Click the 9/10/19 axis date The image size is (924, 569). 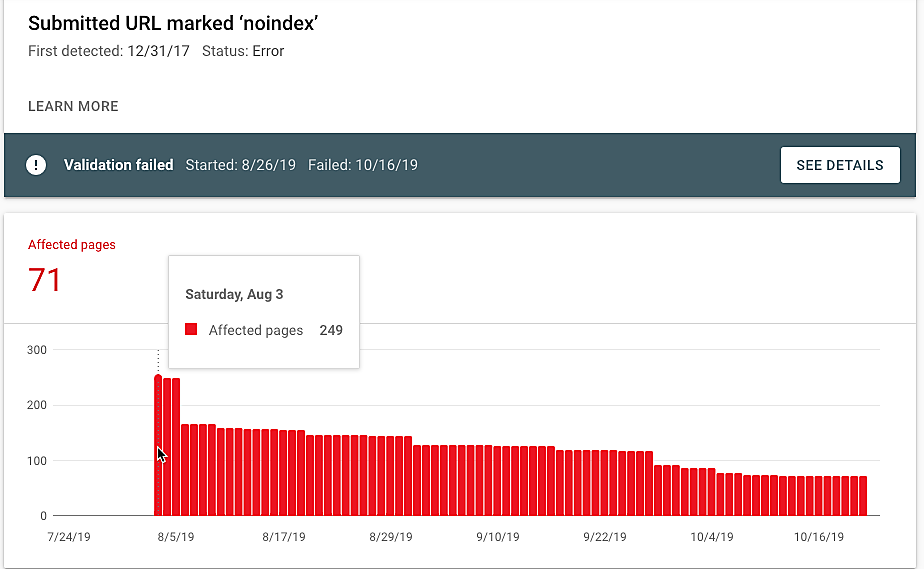point(498,537)
